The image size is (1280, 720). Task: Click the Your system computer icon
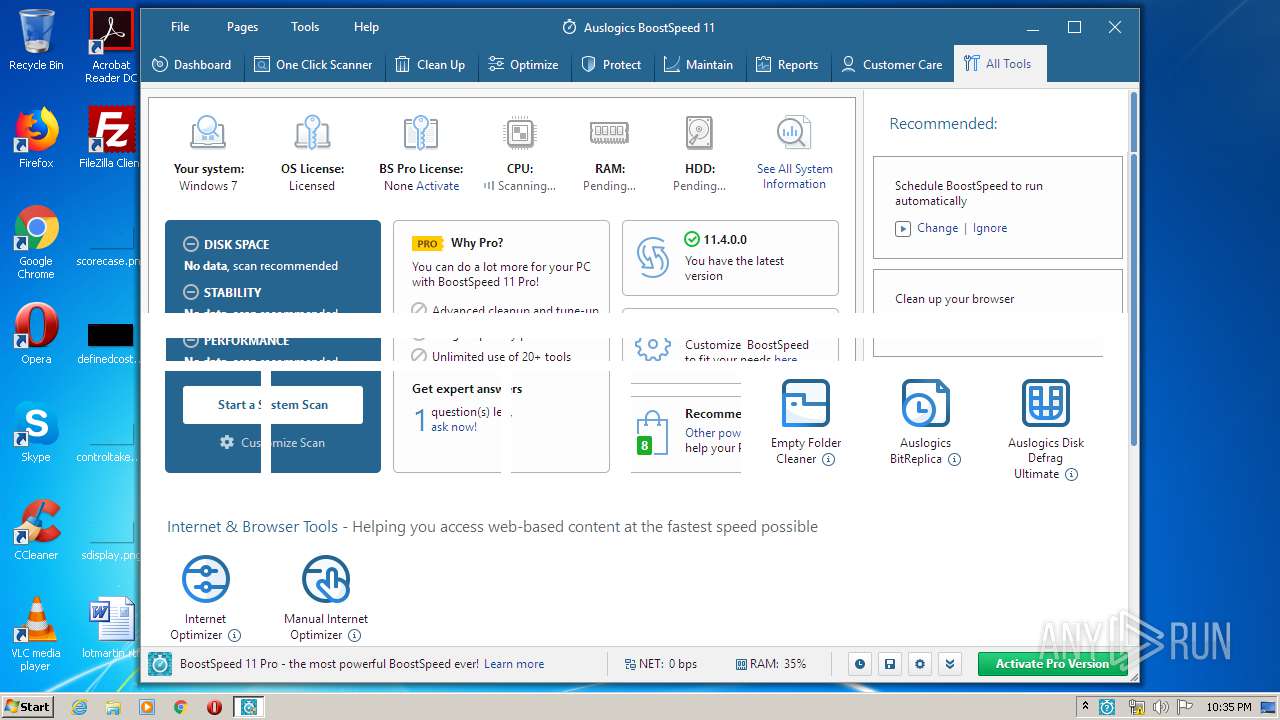tap(208, 133)
